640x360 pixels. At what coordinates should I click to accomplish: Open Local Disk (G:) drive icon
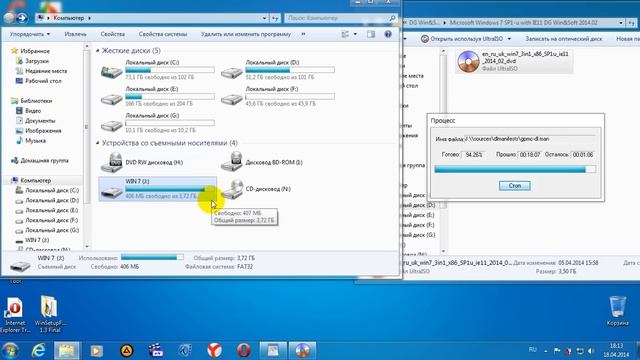(111, 125)
